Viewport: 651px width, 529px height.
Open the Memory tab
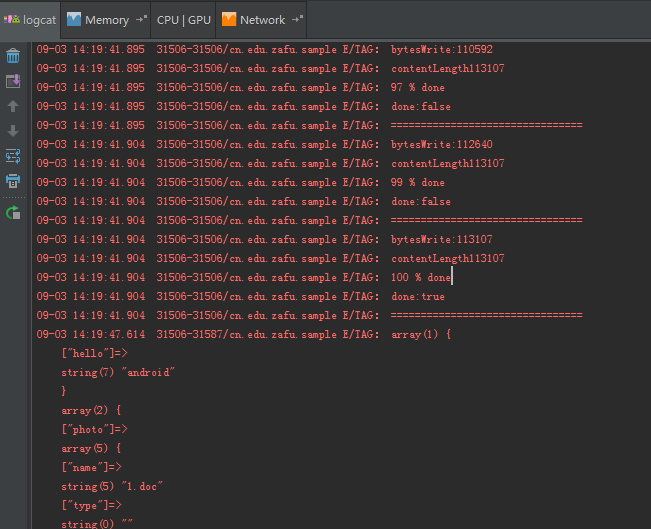pyautogui.click(x=106, y=20)
